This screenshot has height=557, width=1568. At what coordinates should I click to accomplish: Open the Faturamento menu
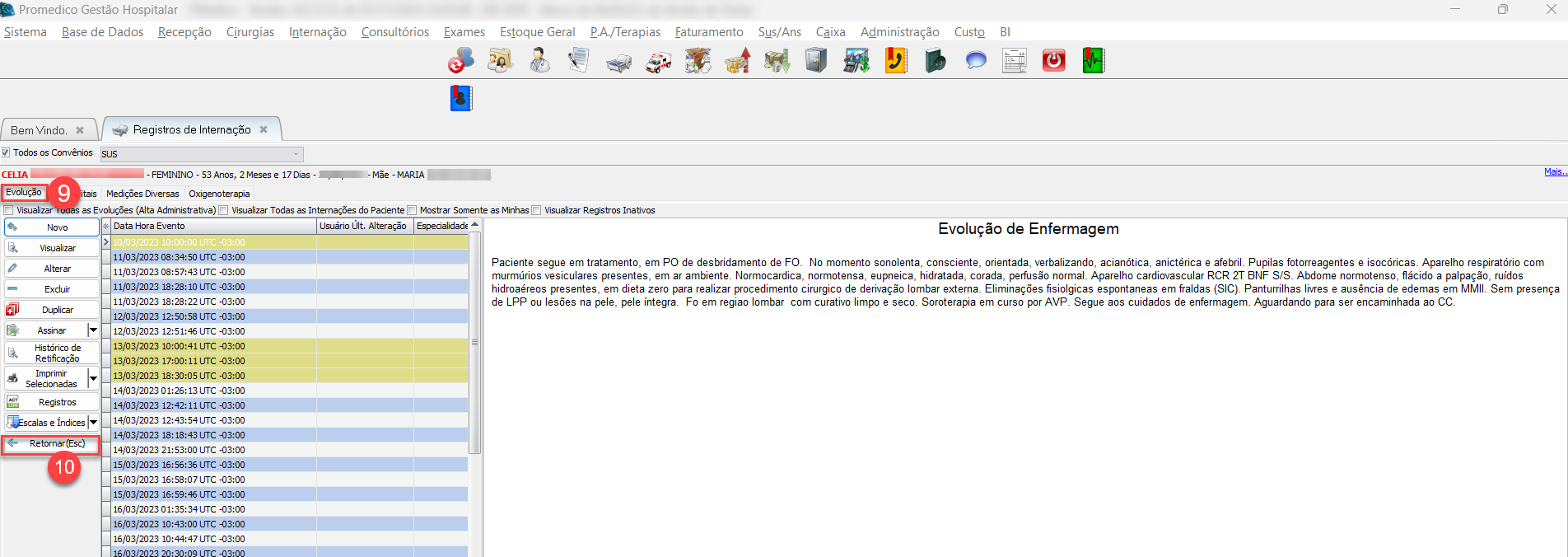pyautogui.click(x=708, y=32)
